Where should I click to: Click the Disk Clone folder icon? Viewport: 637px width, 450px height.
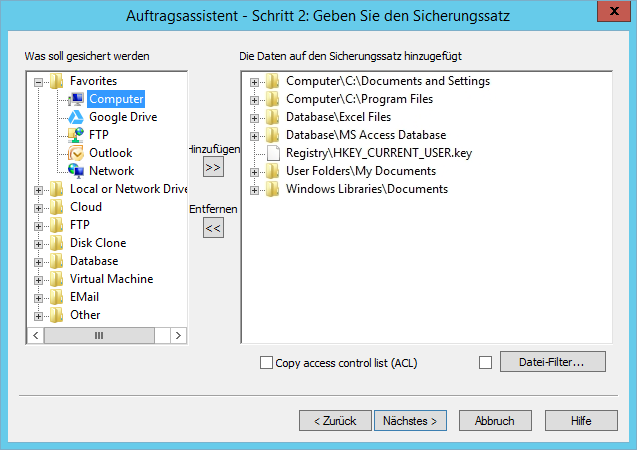tap(57, 243)
